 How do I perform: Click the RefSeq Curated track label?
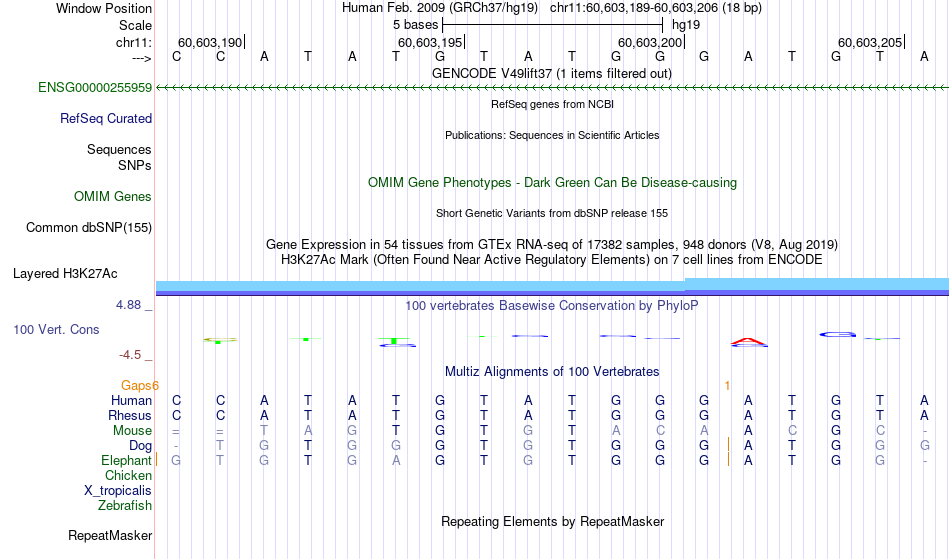point(105,119)
